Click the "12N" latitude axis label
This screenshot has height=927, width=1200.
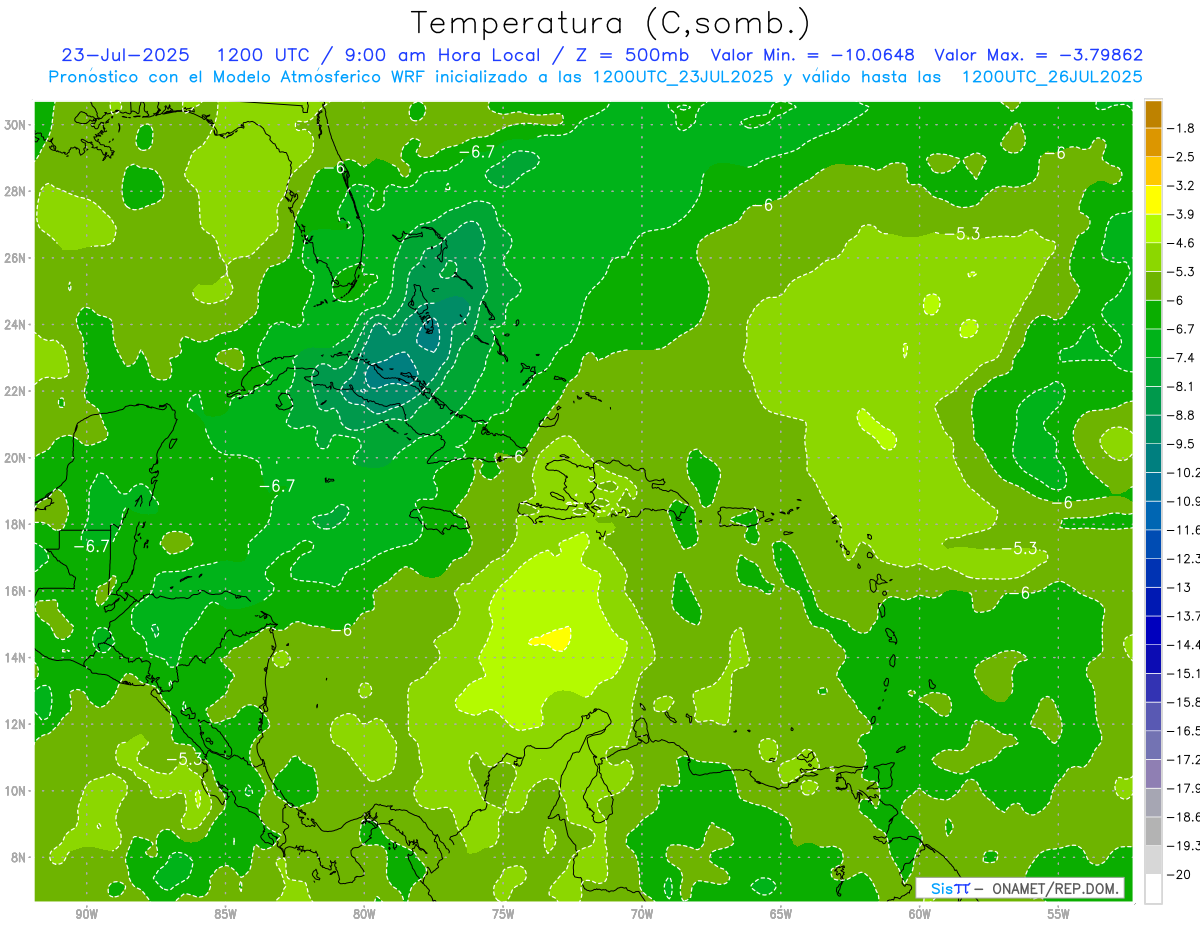(x=15, y=724)
